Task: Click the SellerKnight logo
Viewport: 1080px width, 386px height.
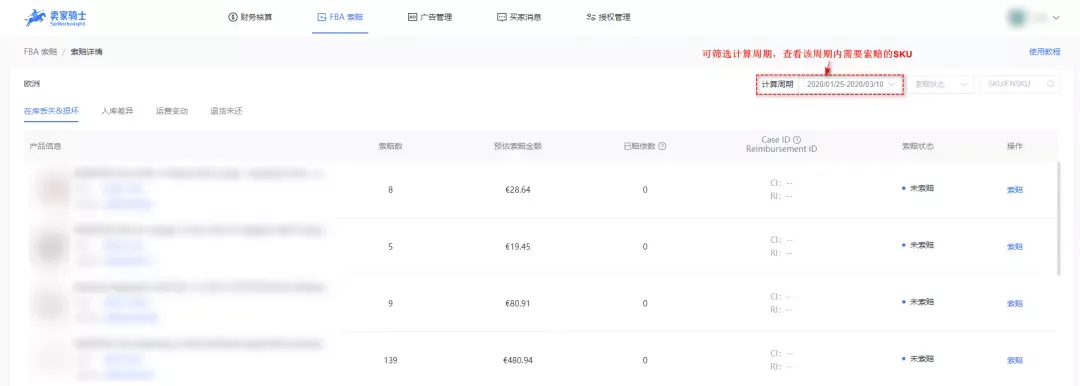Action: pos(55,17)
